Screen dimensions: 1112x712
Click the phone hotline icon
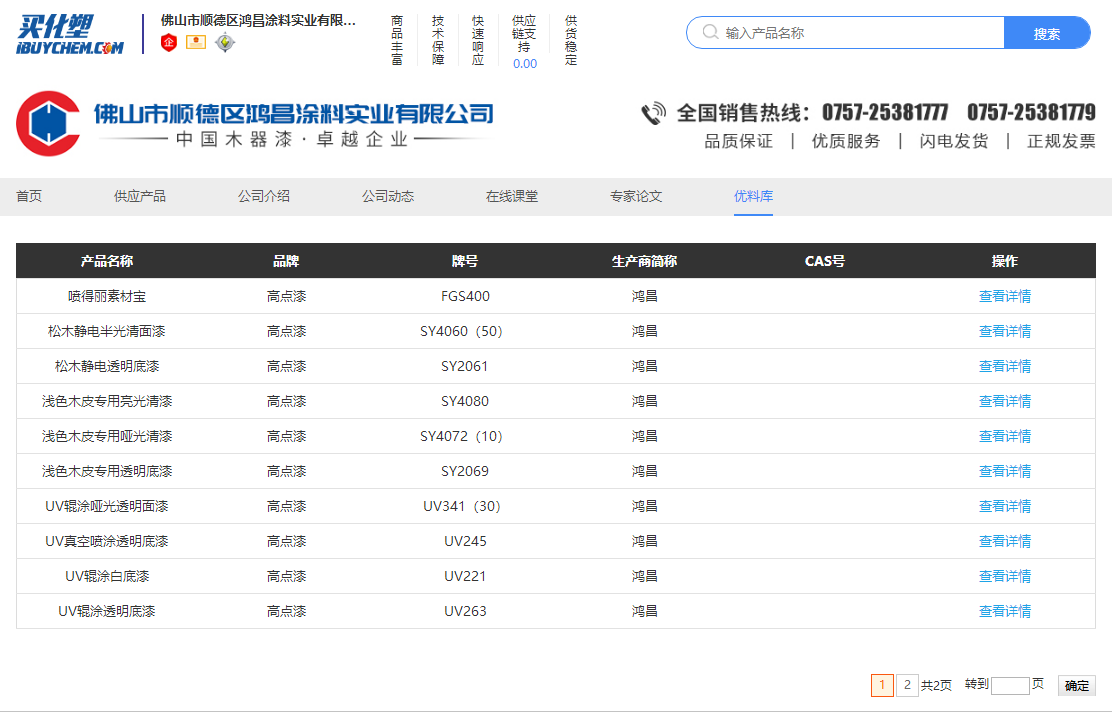point(653,113)
